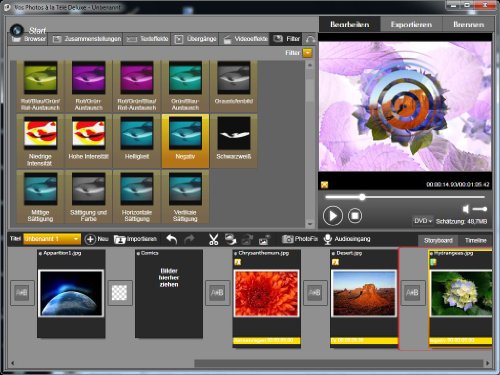Switch to the Textfelder tab
This screenshot has height=375, width=500.
(x=147, y=39)
